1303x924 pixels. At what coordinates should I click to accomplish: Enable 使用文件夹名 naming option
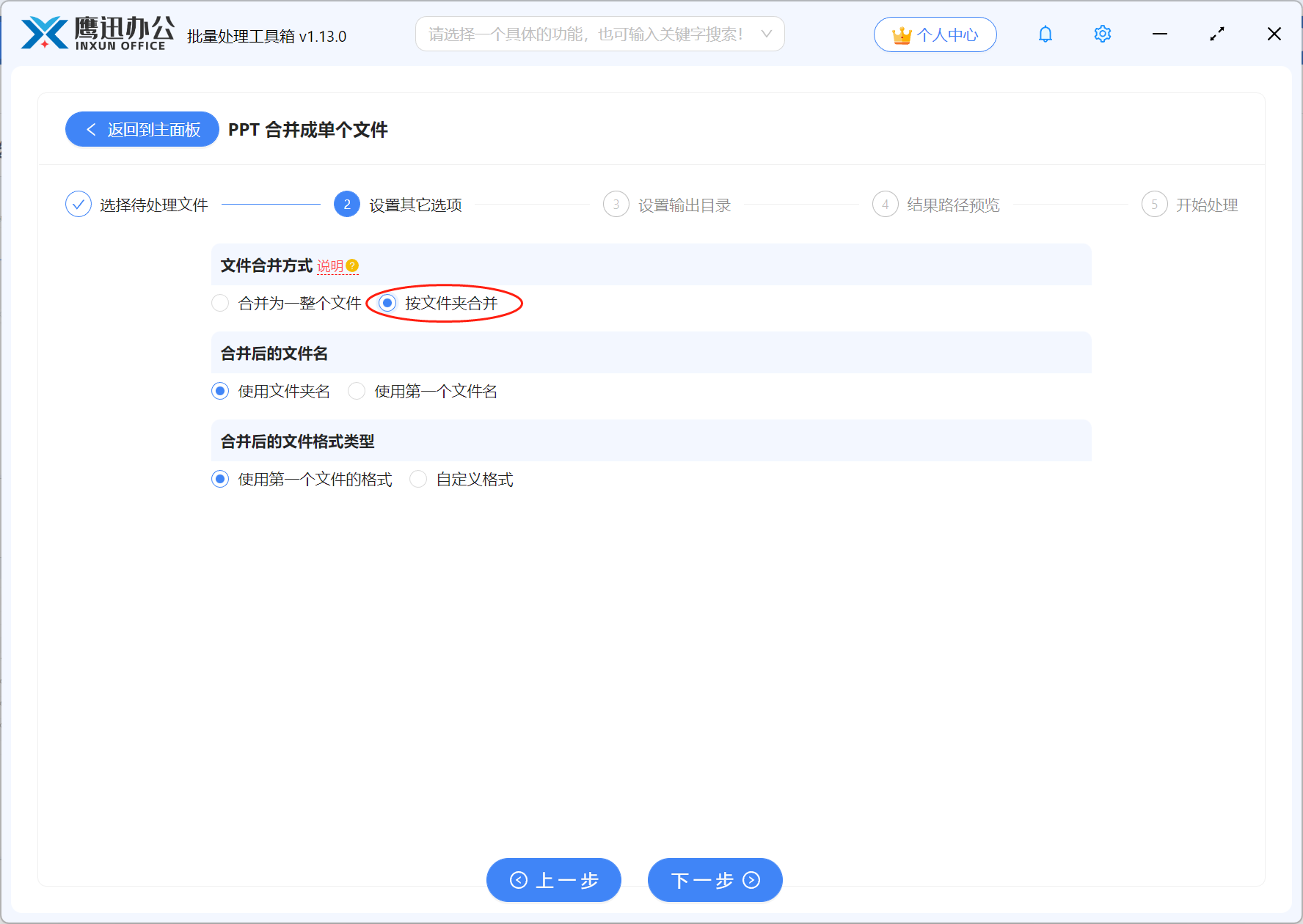[x=220, y=391]
